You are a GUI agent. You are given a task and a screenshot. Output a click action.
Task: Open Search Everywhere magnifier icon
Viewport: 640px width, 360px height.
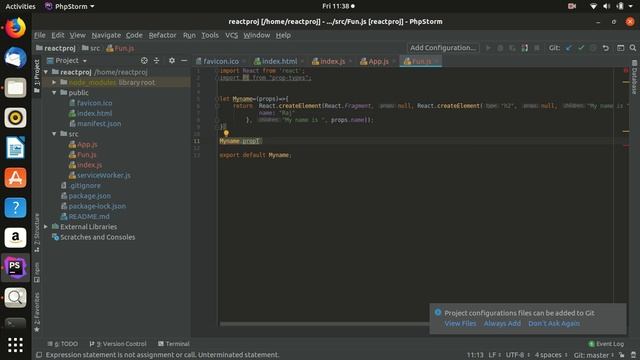point(633,48)
